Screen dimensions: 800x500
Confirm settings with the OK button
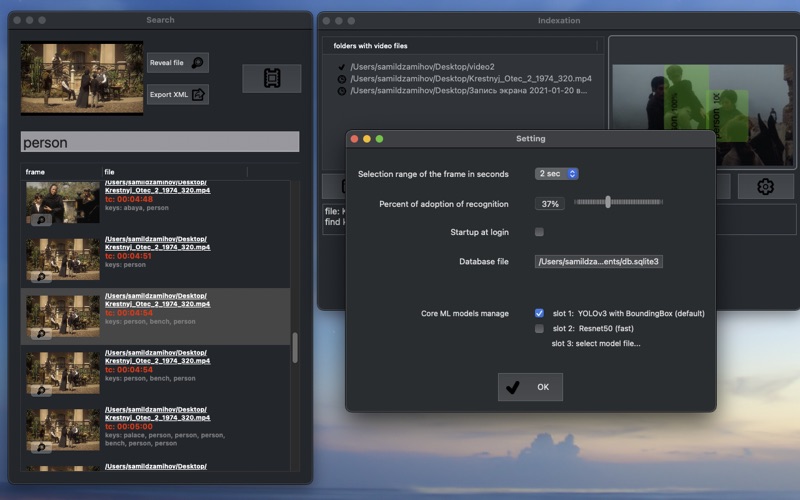(530, 387)
